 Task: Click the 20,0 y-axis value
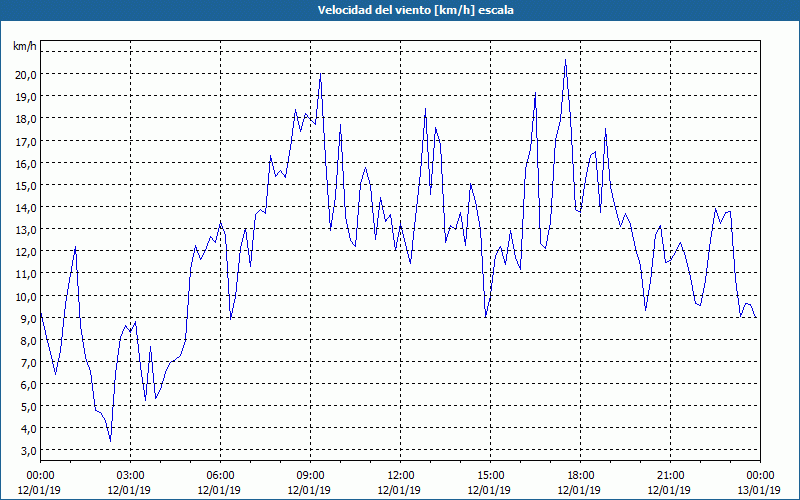tap(26, 75)
